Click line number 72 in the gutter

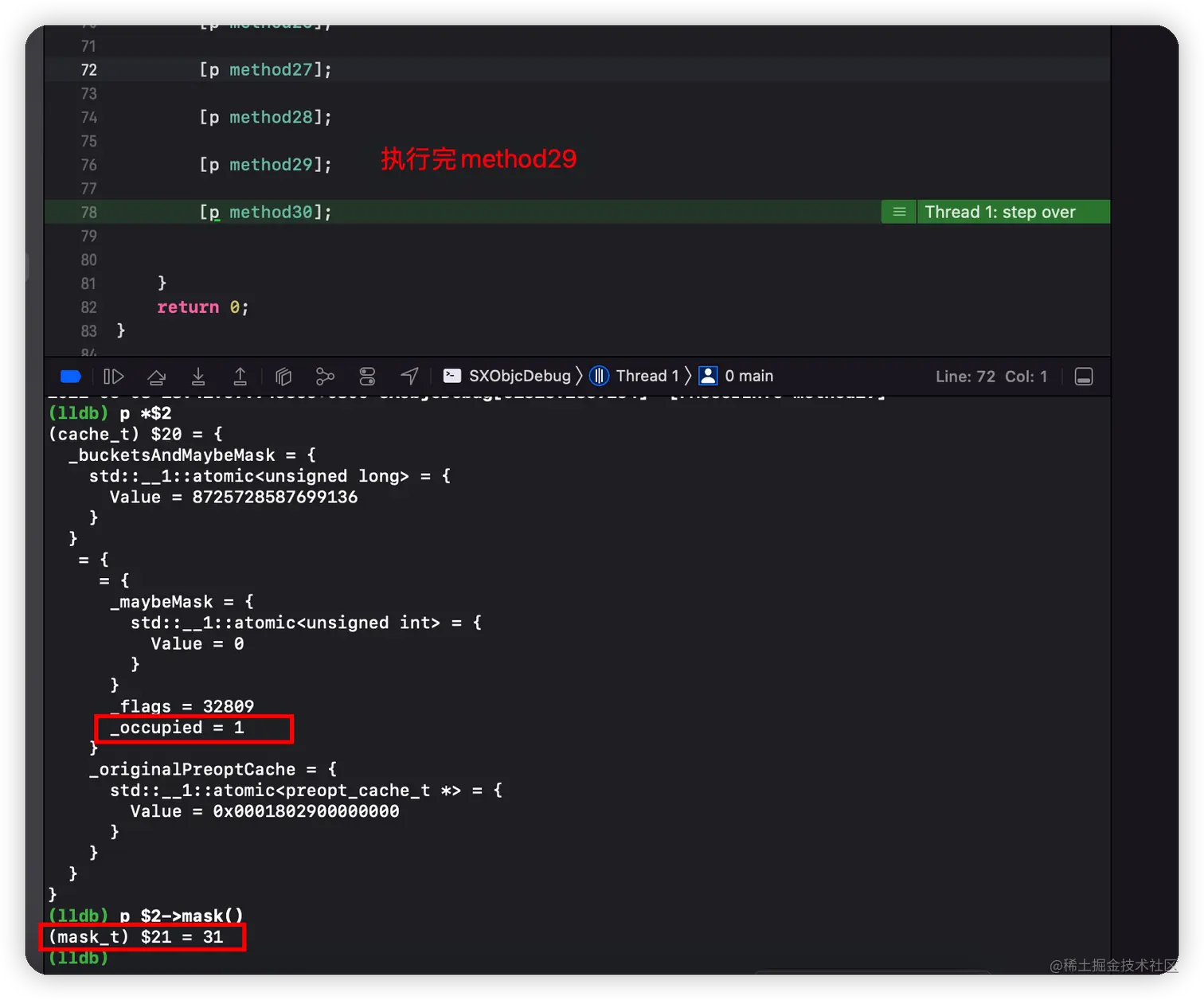(88, 70)
